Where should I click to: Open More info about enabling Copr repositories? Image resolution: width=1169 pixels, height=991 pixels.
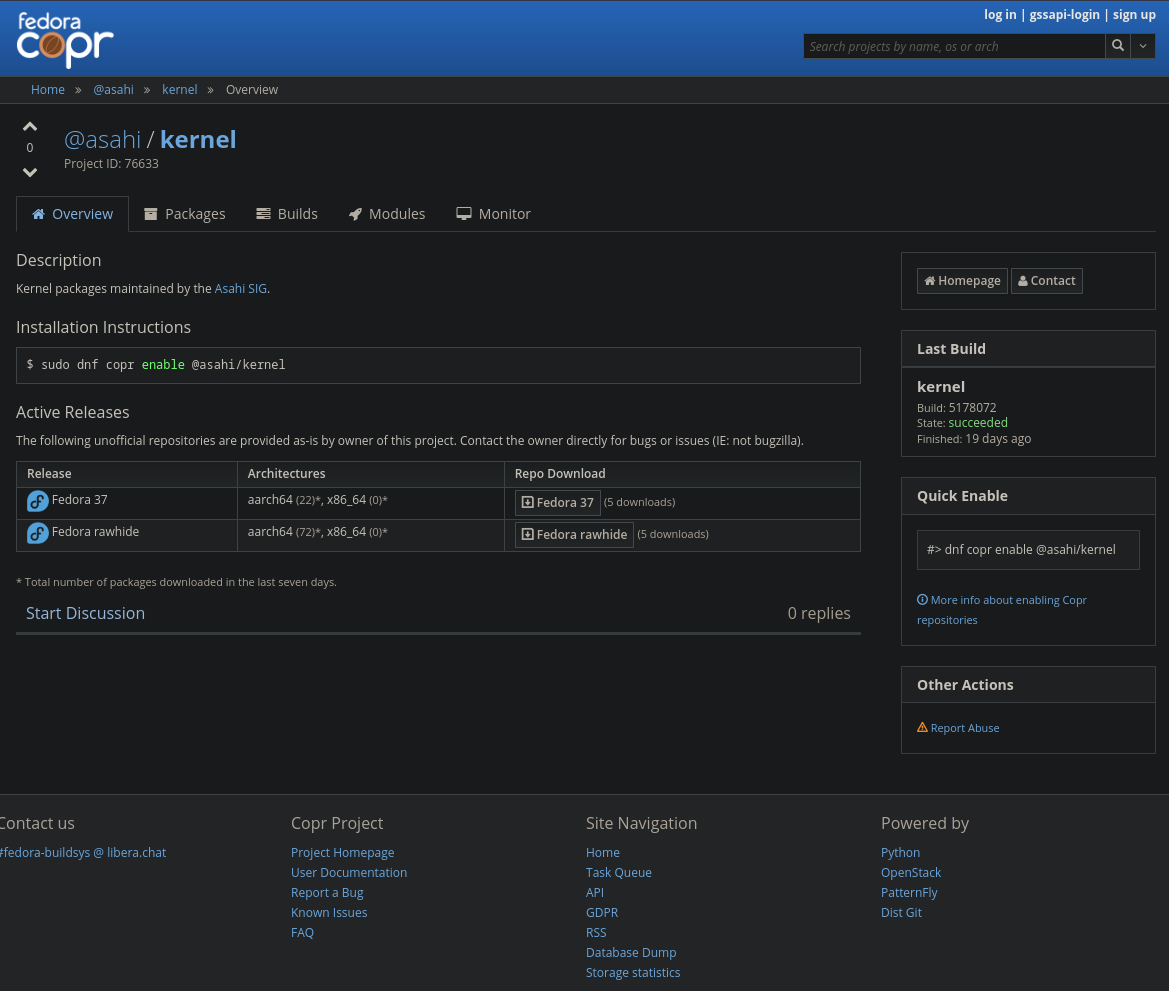pyautogui.click(x=1002, y=609)
